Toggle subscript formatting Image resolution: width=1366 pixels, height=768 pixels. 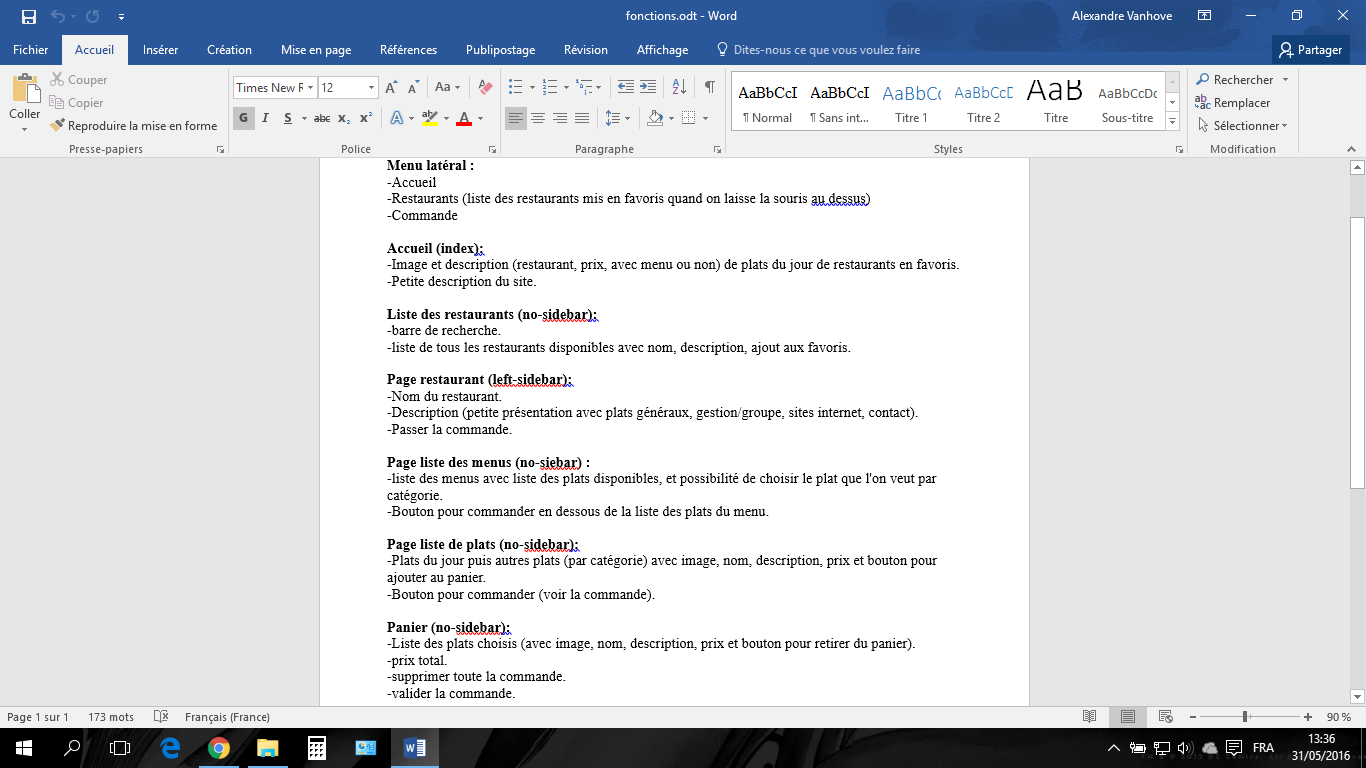[344, 118]
